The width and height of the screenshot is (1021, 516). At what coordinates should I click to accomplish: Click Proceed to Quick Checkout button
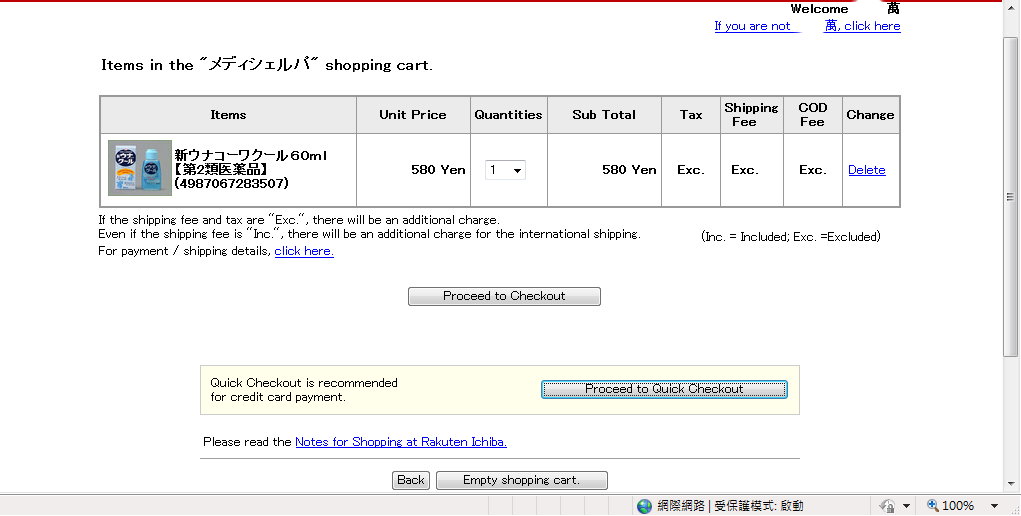click(664, 389)
